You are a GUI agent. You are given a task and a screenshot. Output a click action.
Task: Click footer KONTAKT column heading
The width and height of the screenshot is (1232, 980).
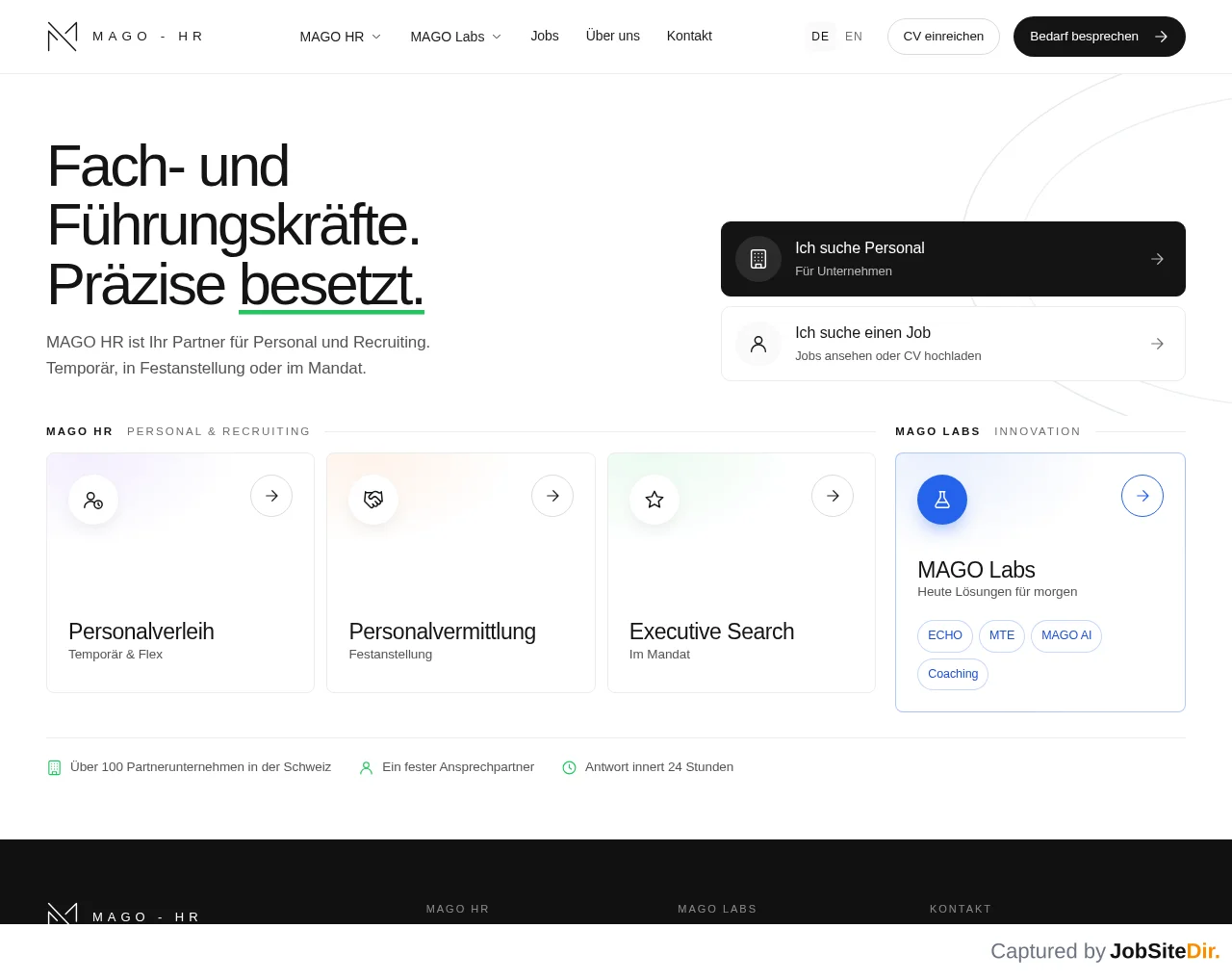point(961,909)
